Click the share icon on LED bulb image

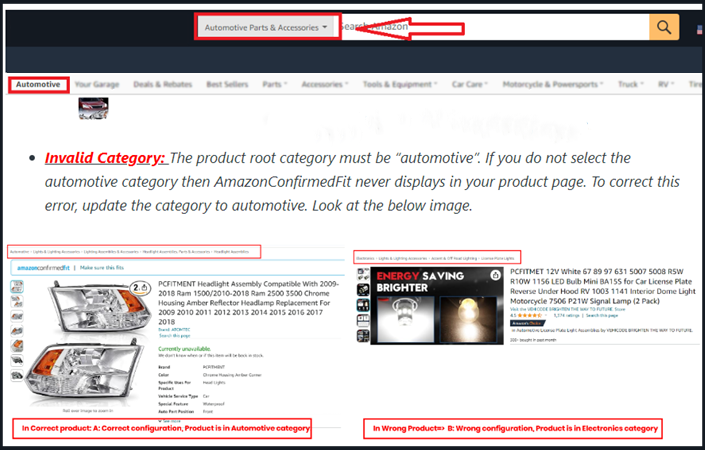click(493, 274)
